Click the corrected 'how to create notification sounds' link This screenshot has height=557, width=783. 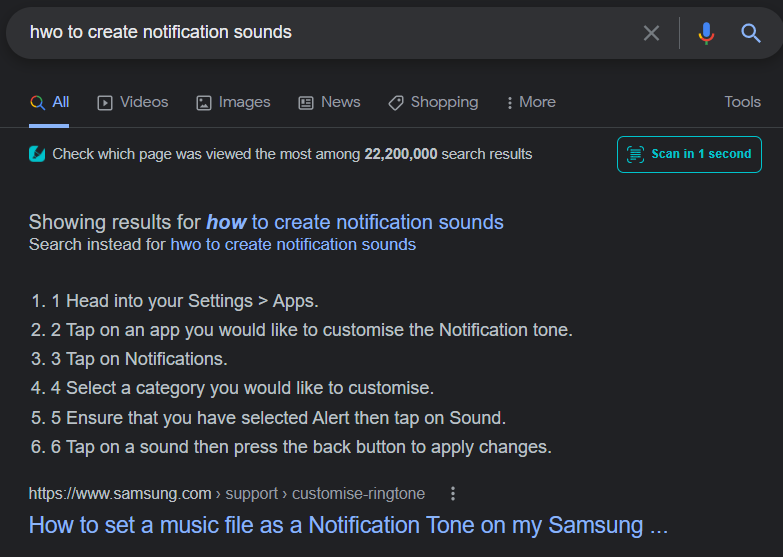point(355,222)
